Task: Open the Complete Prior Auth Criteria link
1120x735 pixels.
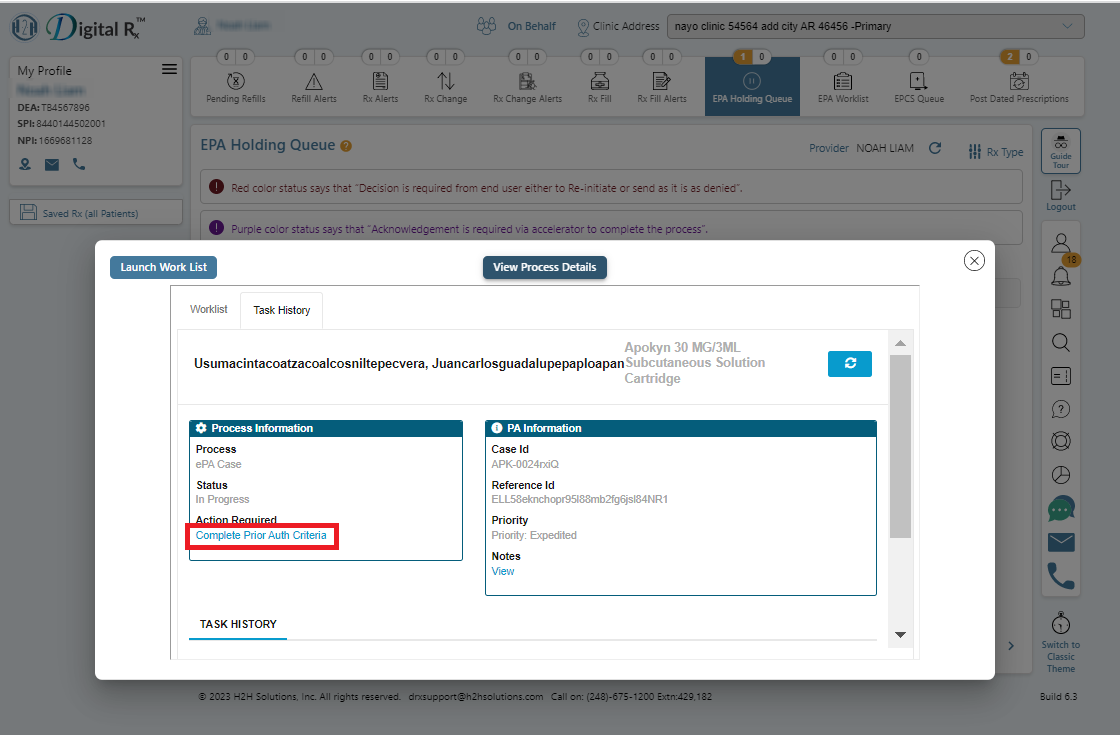Action: (261, 535)
